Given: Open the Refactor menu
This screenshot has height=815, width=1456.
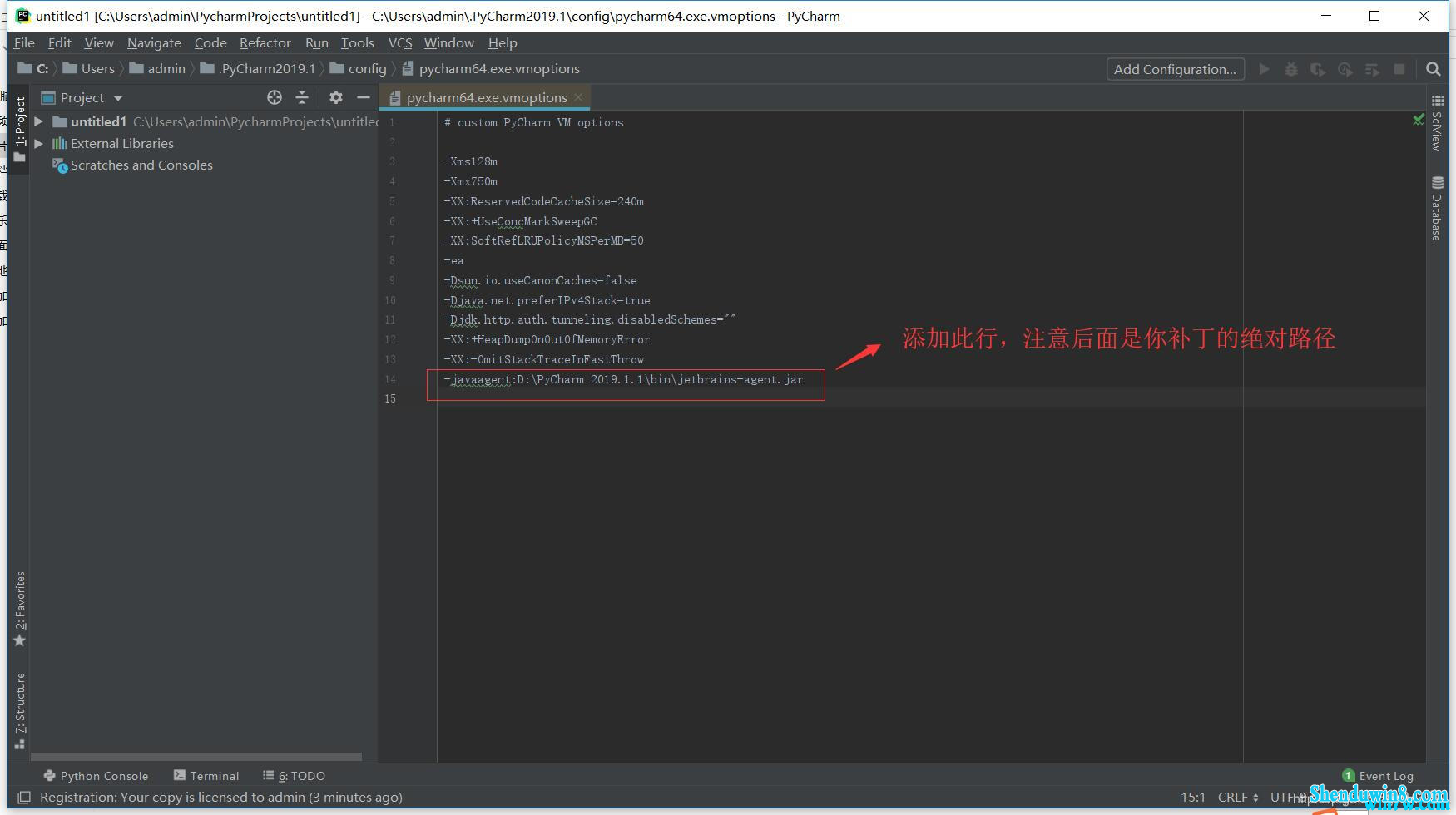Looking at the screenshot, I should (265, 42).
